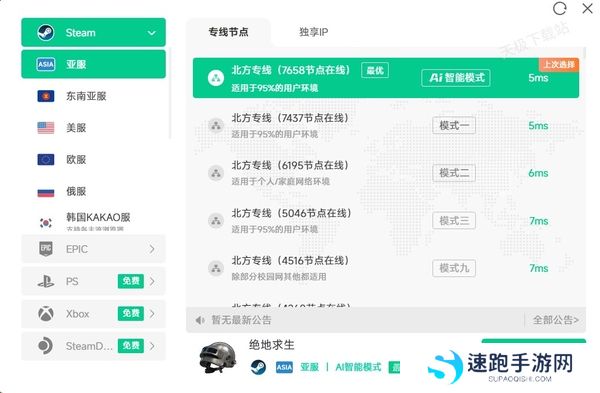Click the Steam icon below 绝地求生
This screenshot has width=600, height=393.
[258, 367]
